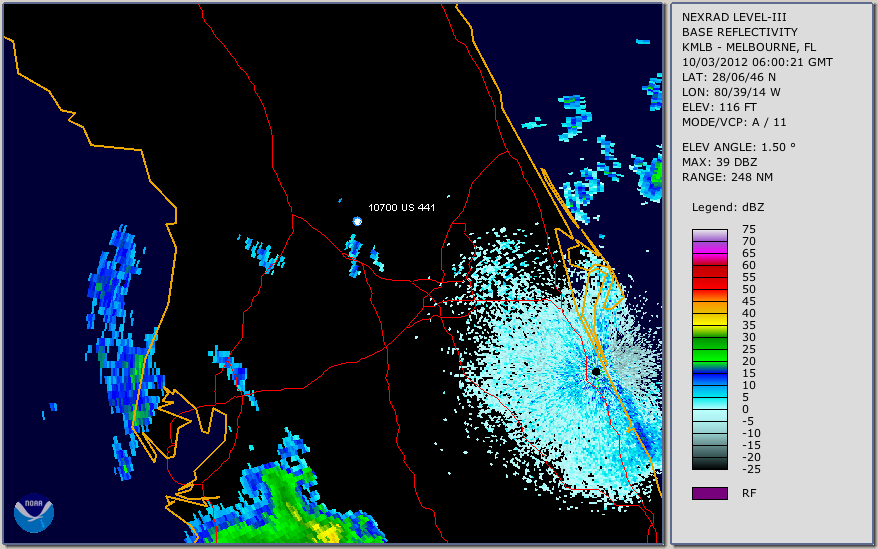Click the 'ELEV: 116 FT' text
Viewport: 878px width, 549px height.
[719, 108]
